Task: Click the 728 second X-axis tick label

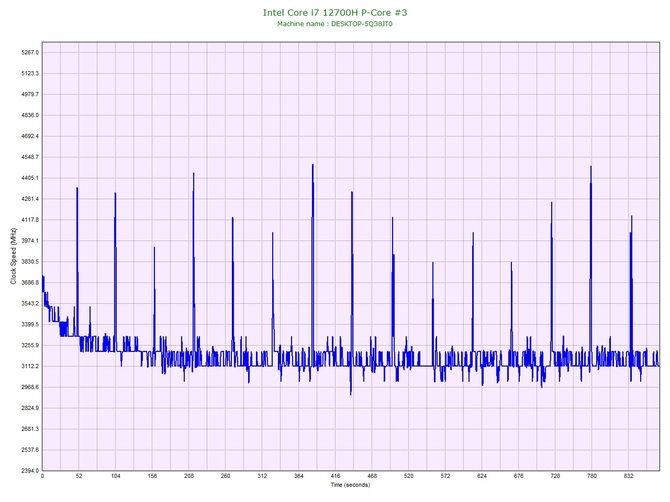Action: coord(555,477)
